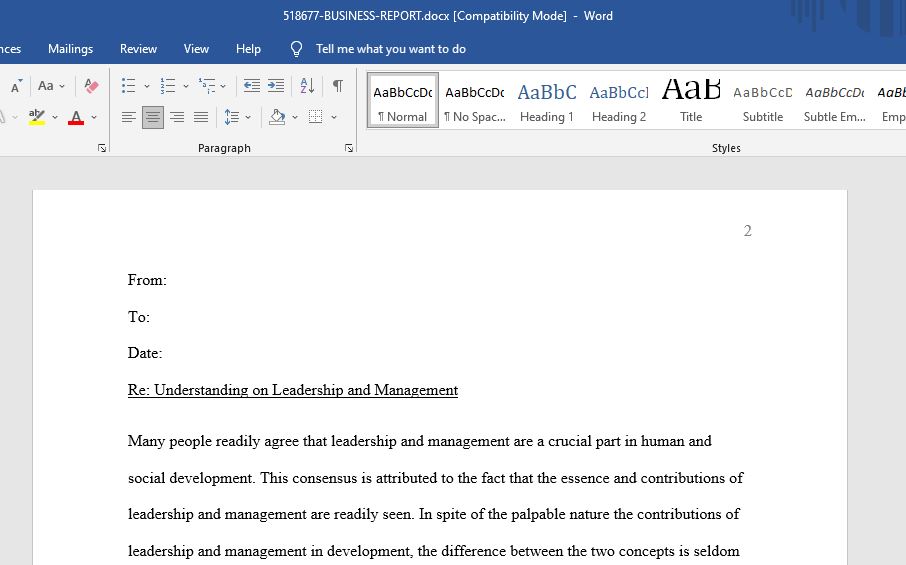Justify the paragraph text
906x565 pixels.
click(x=201, y=117)
